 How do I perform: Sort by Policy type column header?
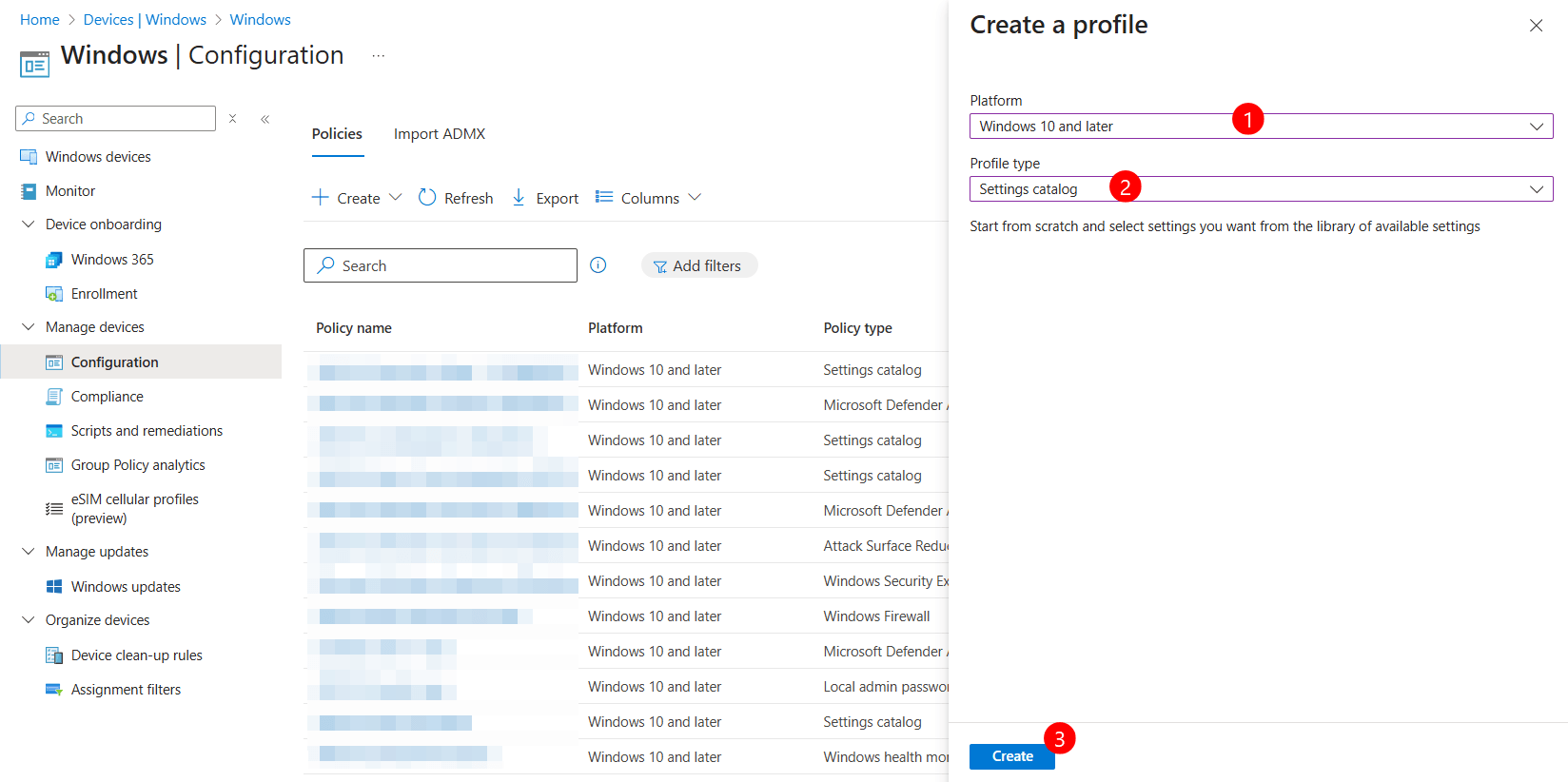click(x=858, y=328)
